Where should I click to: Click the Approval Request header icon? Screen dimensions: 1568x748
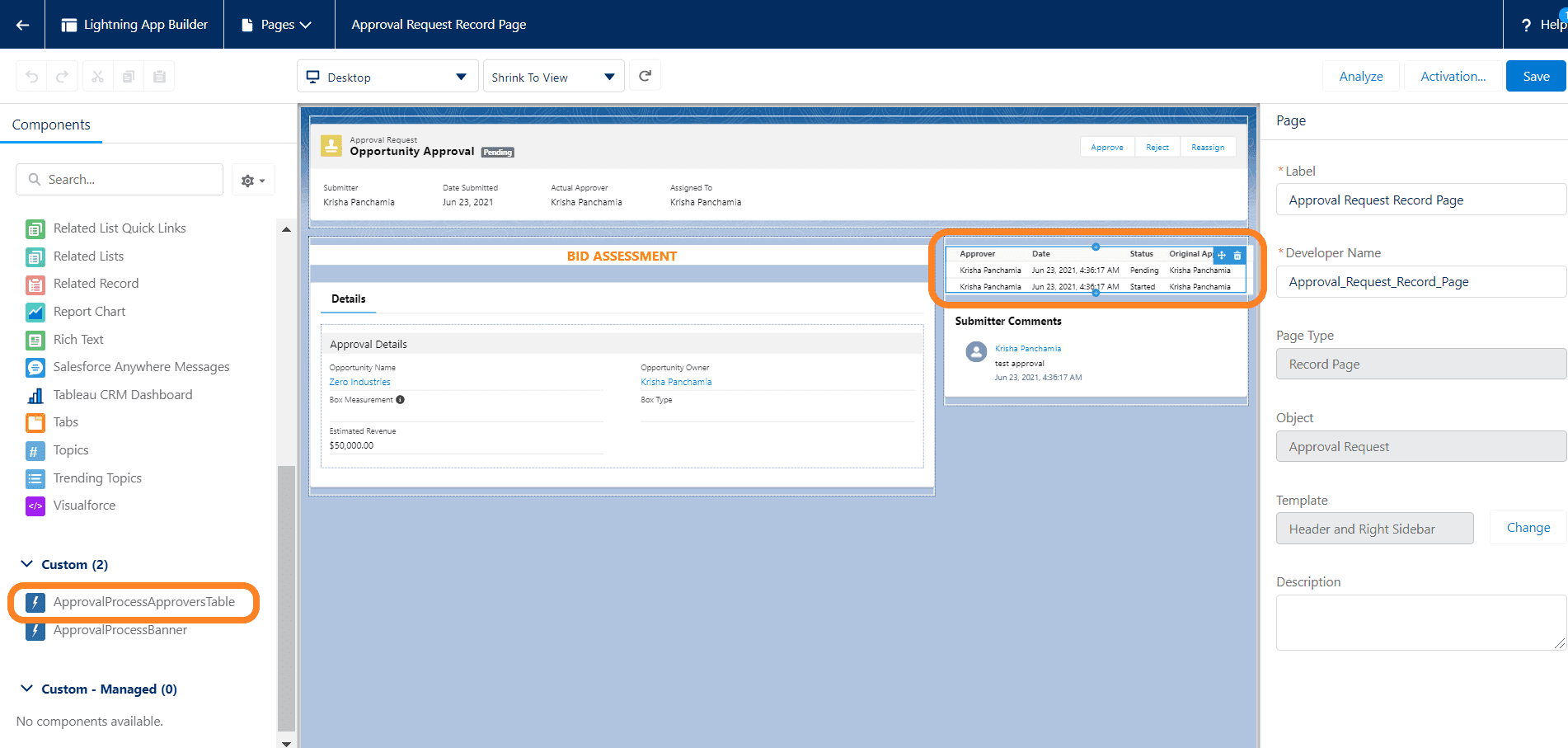click(331, 146)
